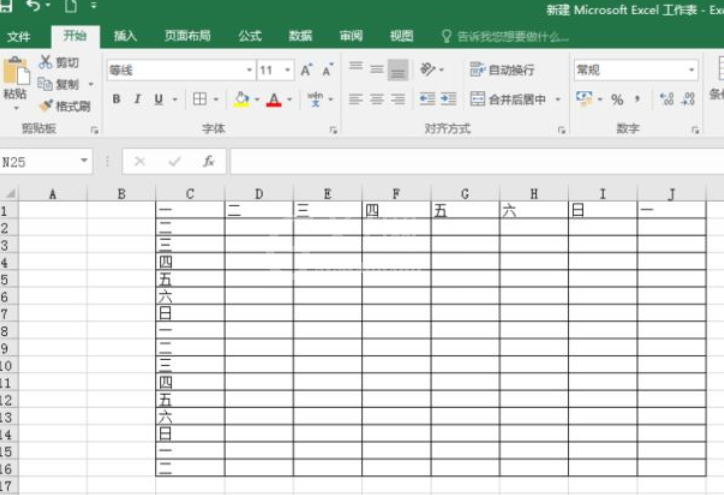This screenshot has width=724, height=495.
Task: Switch to the 插入 Insert tab
Action: tap(125, 36)
